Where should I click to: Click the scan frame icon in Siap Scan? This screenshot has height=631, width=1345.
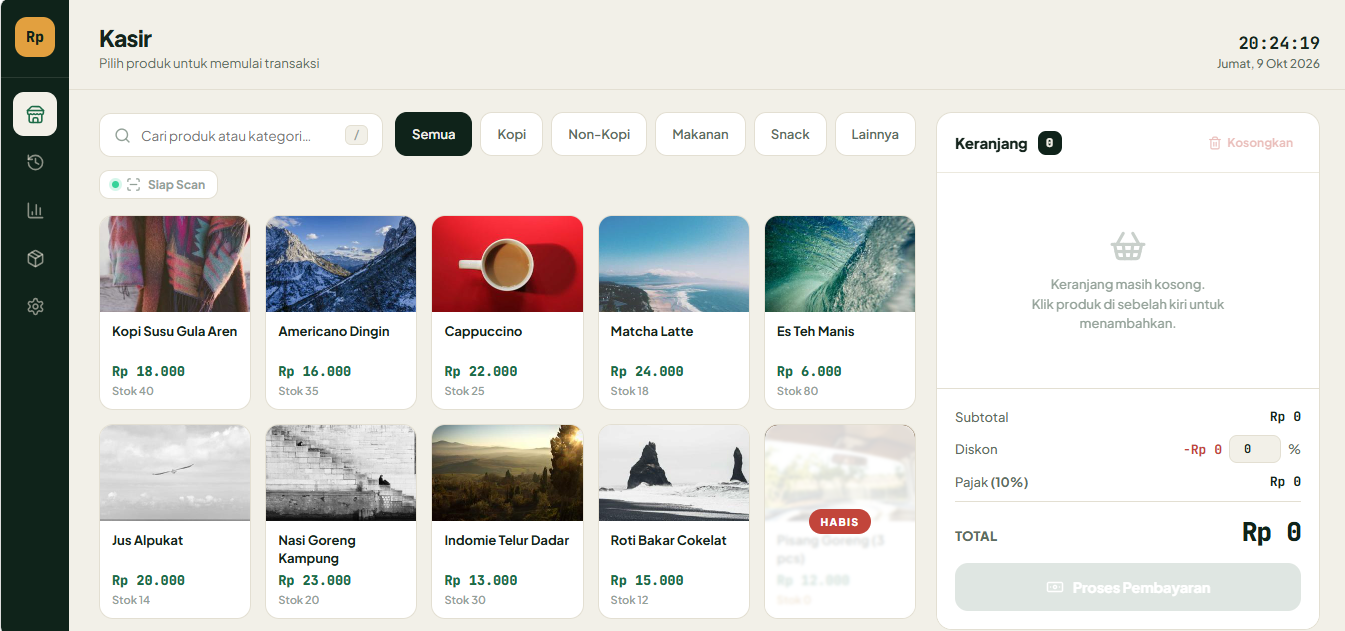(133, 185)
